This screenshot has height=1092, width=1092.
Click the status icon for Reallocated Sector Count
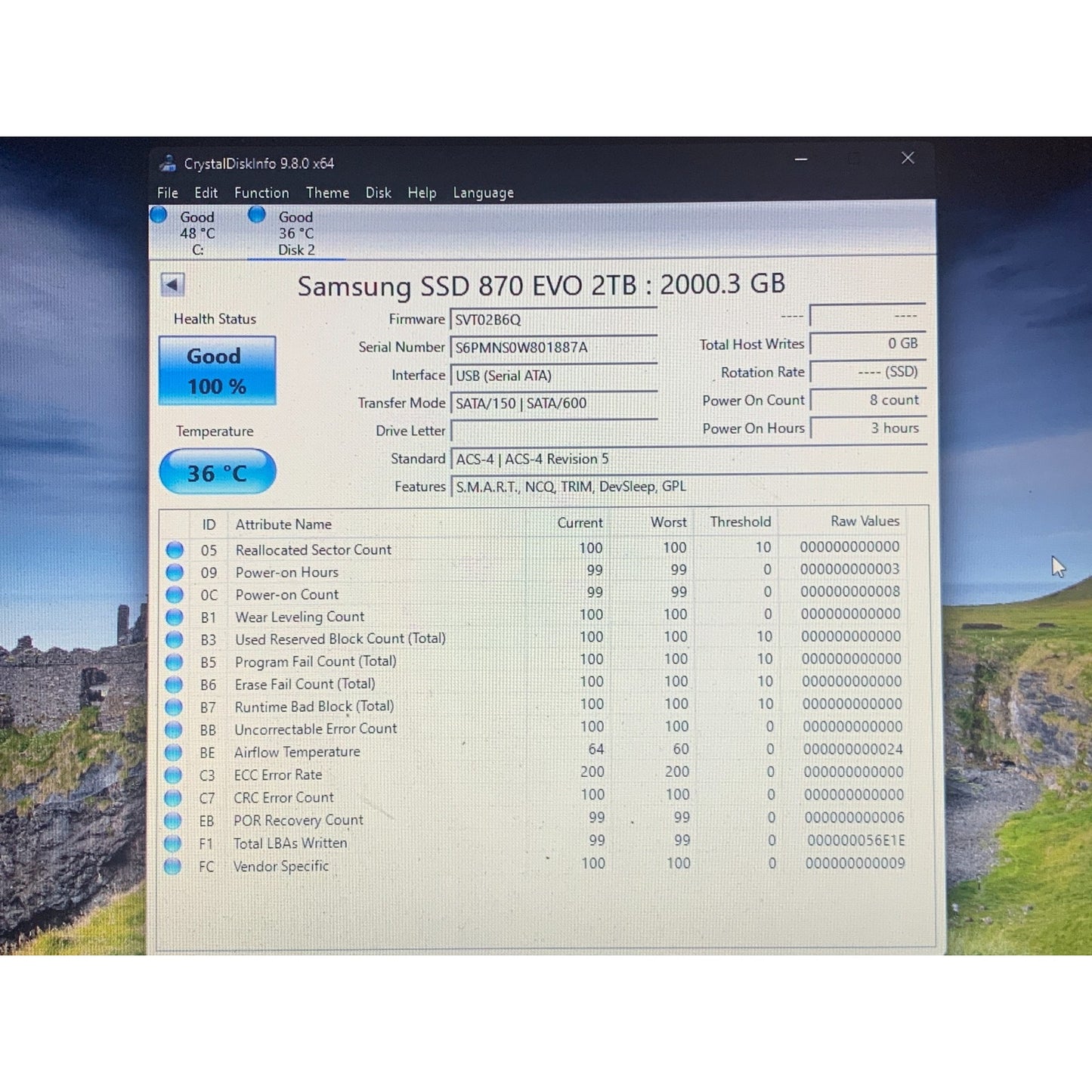[x=175, y=549]
